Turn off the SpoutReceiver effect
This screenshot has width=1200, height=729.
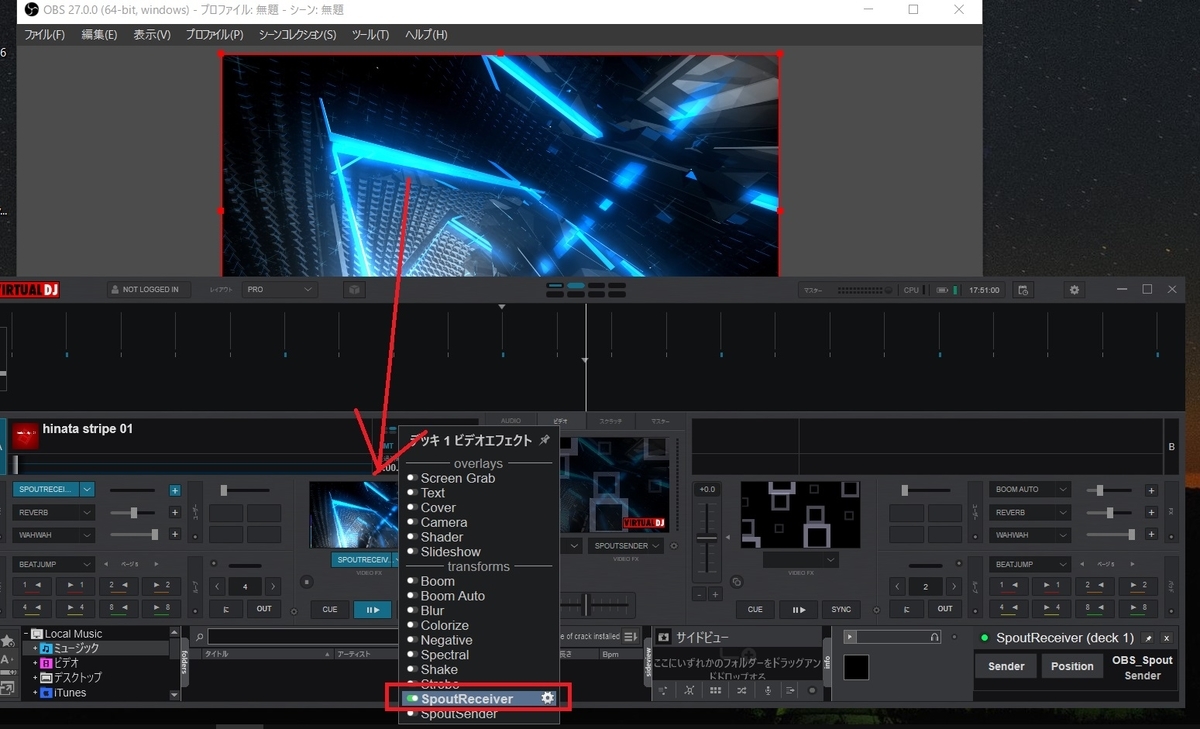coord(411,699)
